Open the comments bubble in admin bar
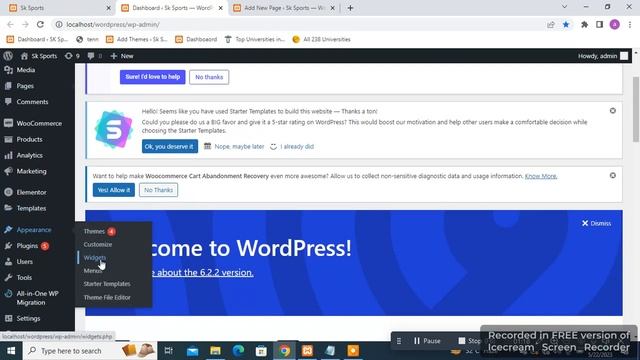The image size is (640, 360). point(94,56)
